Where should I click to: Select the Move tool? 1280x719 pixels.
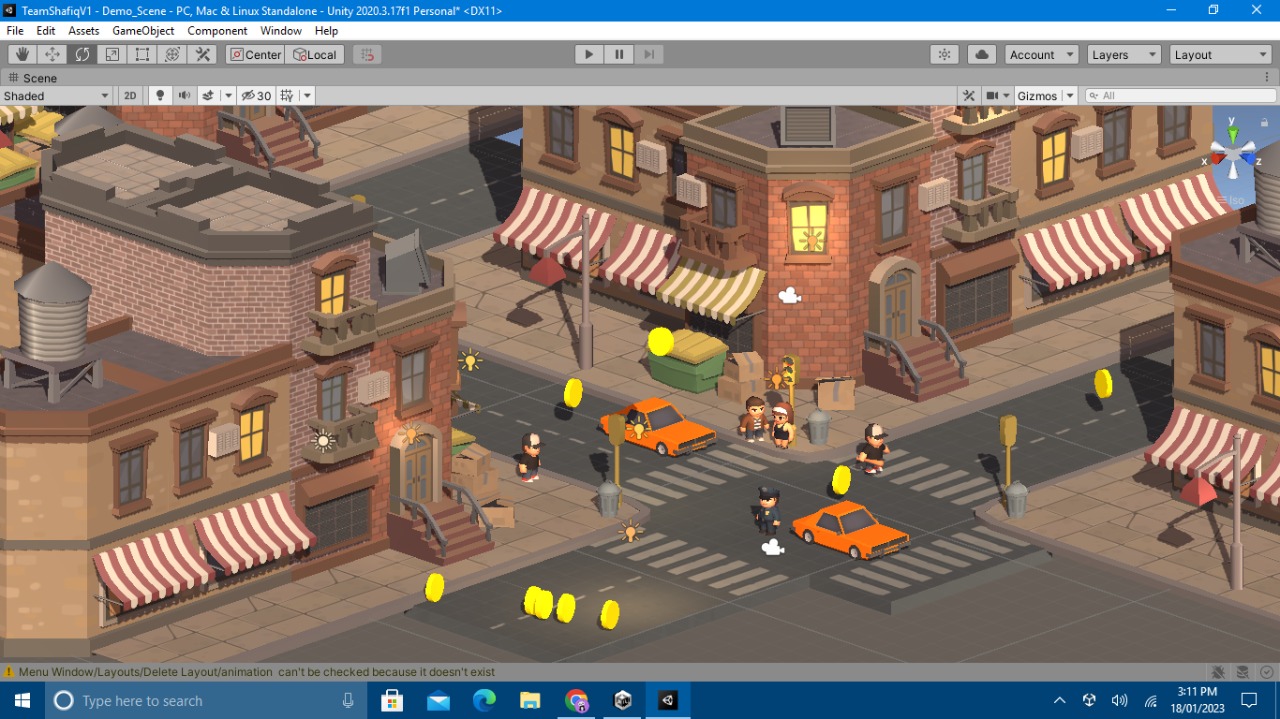click(52, 55)
